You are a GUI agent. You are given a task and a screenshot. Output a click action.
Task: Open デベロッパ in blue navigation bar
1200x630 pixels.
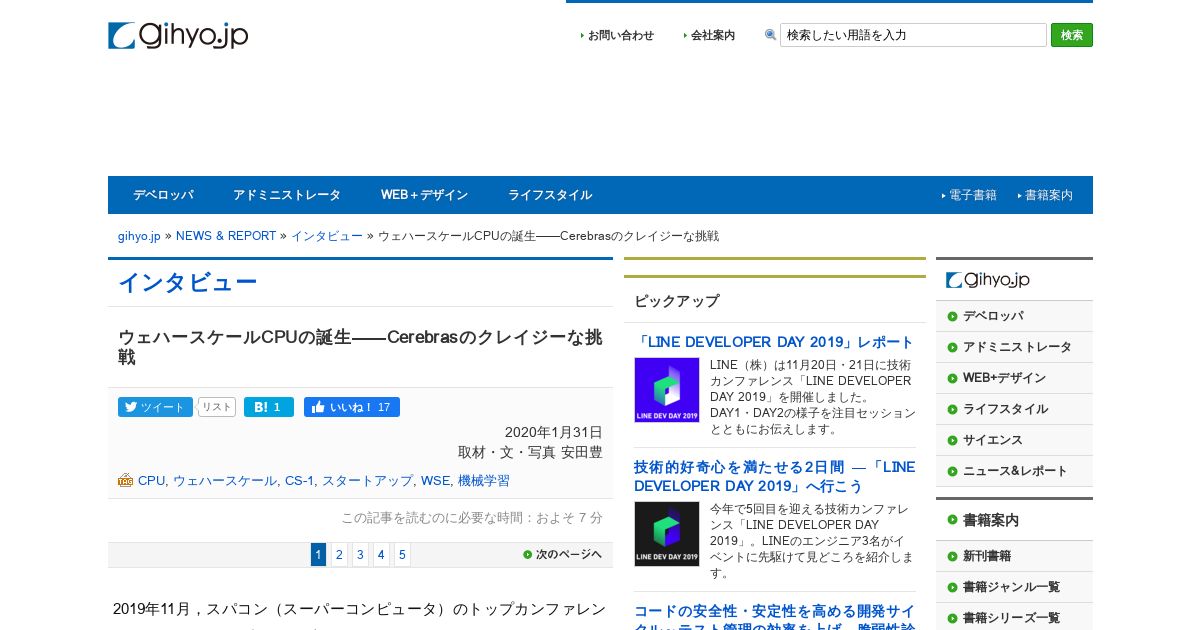pos(163,195)
